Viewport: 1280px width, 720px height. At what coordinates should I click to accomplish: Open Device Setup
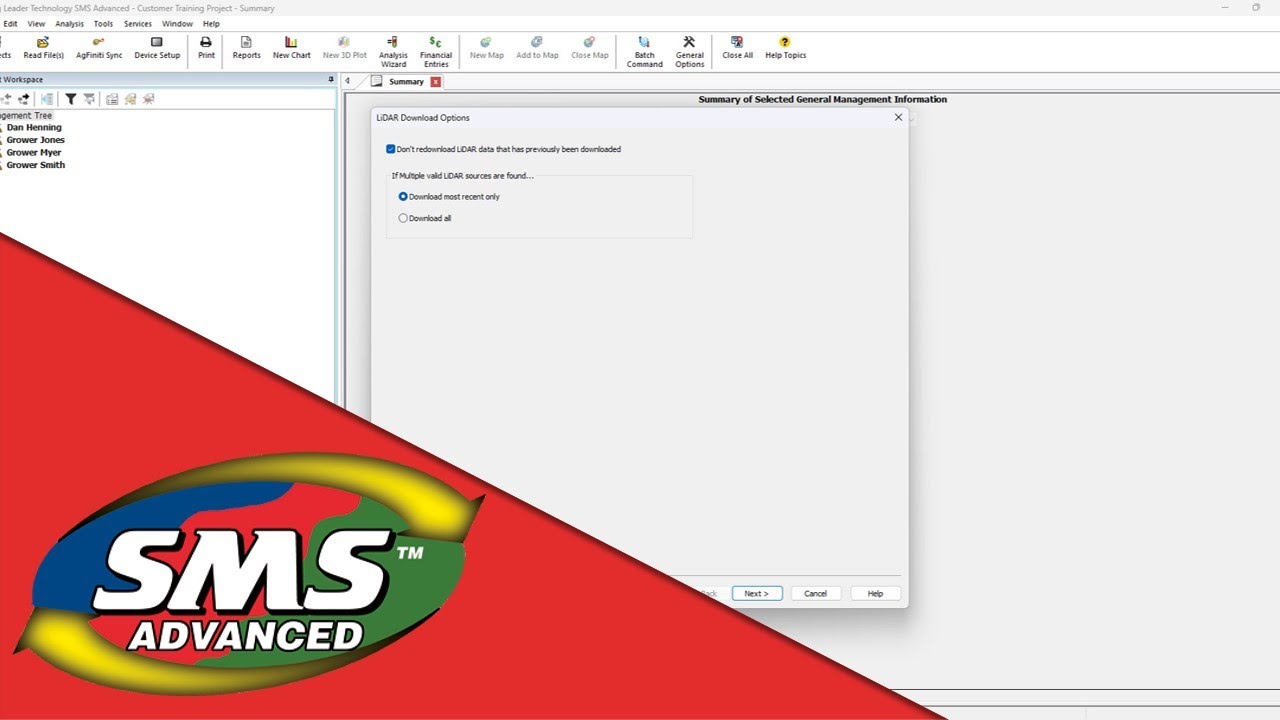(157, 47)
